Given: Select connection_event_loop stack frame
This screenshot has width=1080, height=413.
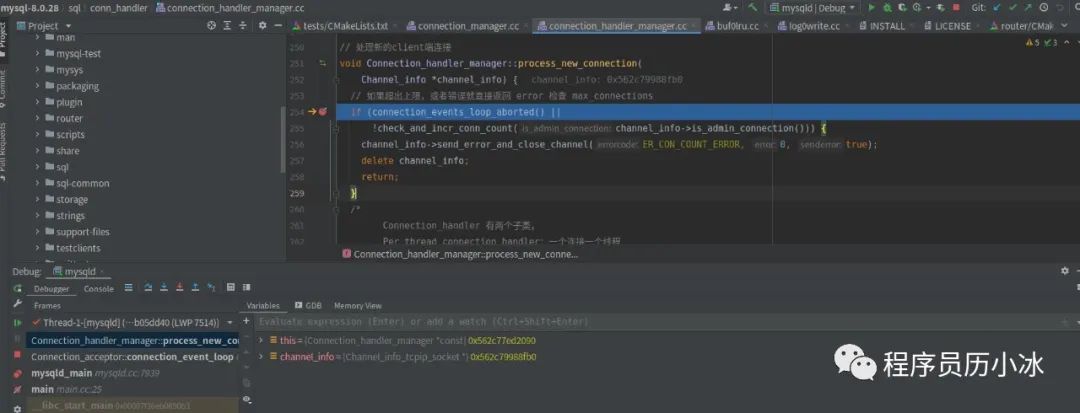Looking at the screenshot, I should click(130, 356).
